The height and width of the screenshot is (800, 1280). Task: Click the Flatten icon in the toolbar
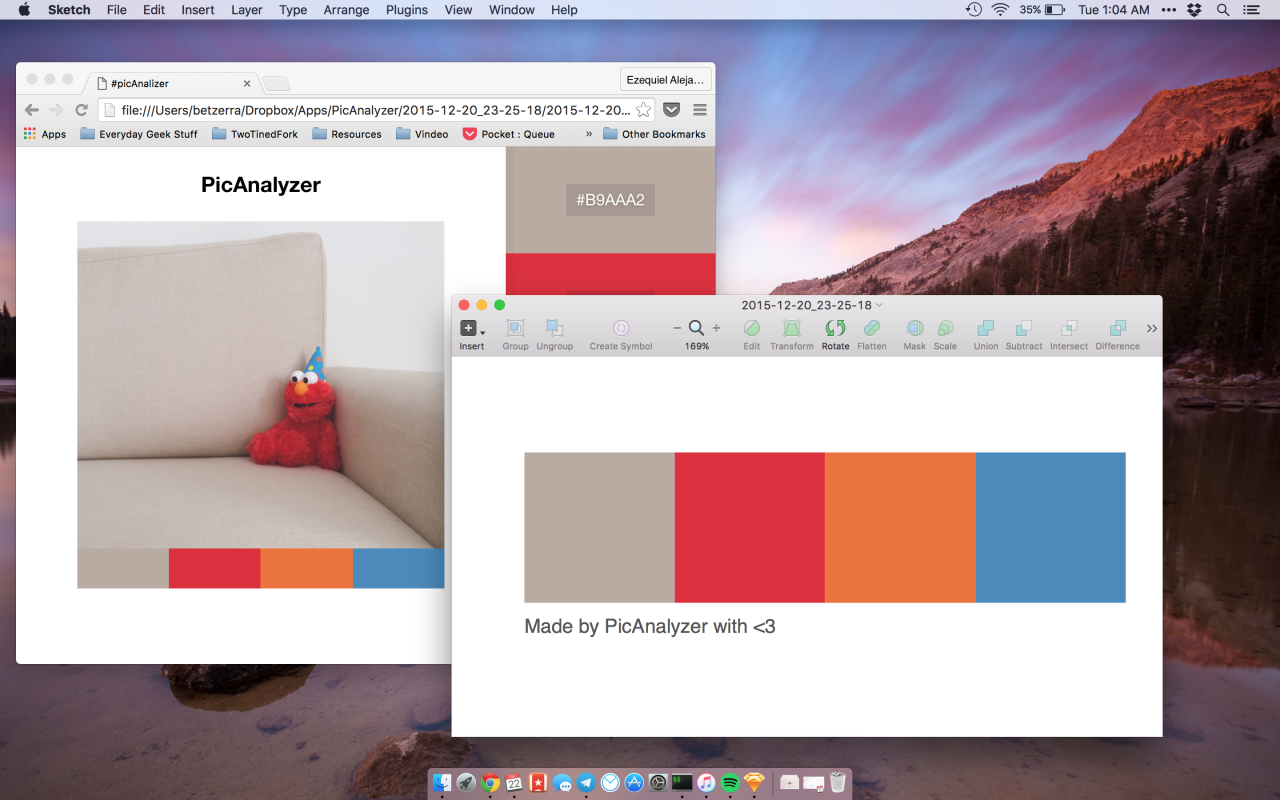[872, 330]
